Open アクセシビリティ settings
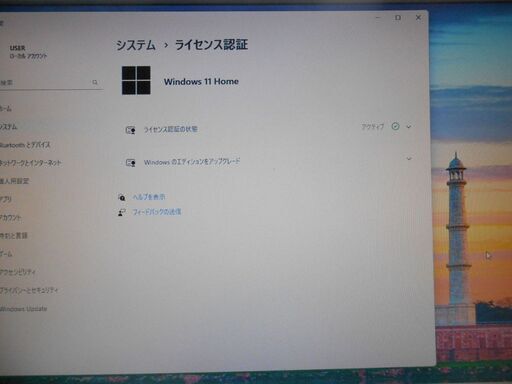This screenshot has height=384, width=512. (x=18, y=272)
